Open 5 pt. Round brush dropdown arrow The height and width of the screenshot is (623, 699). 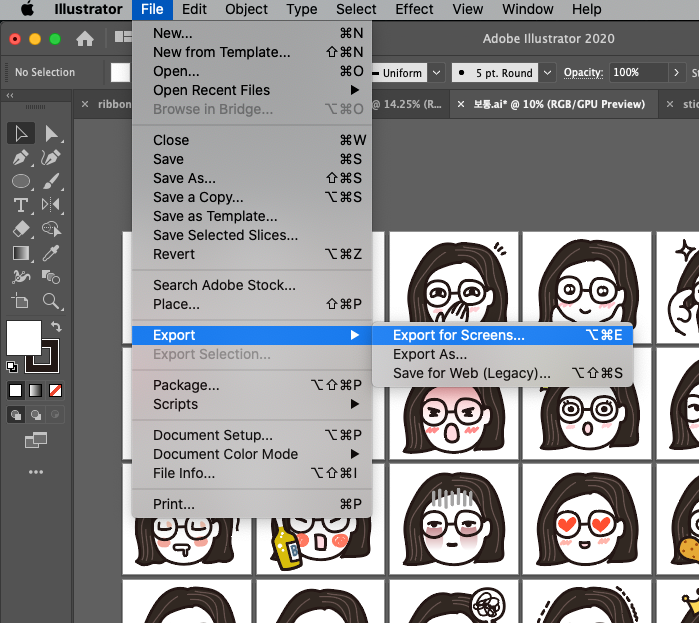click(x=547, y=73)
